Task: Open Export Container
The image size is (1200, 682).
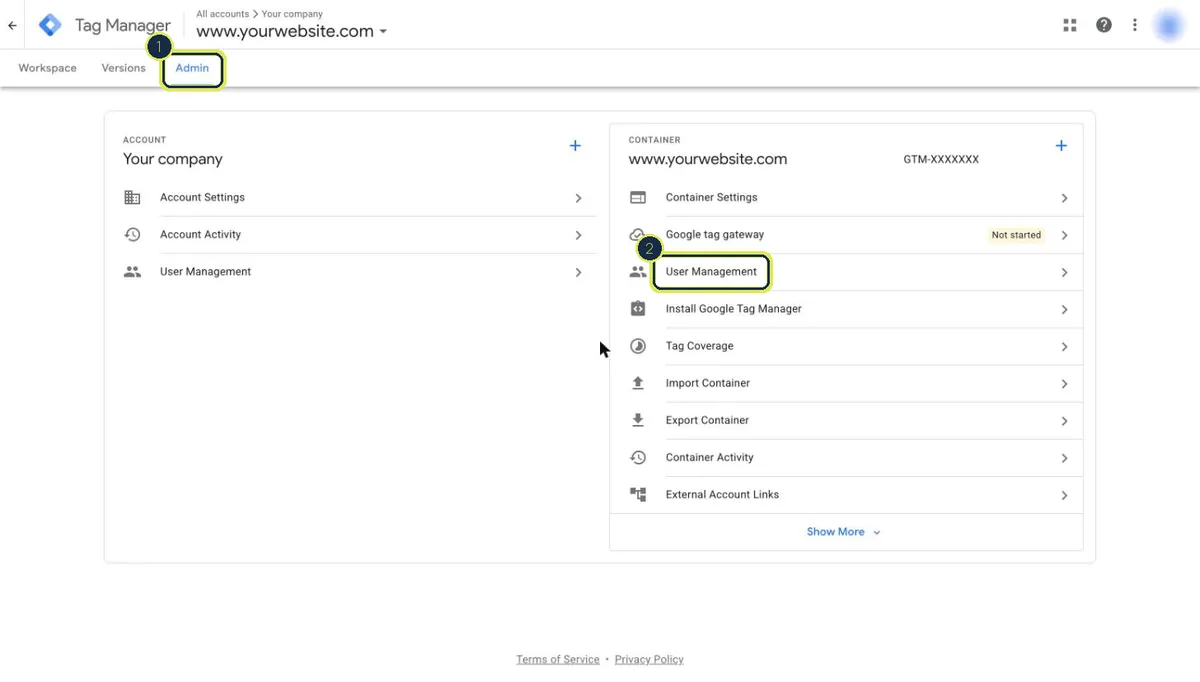Action: pyautogui.click(x=846, y=420)
